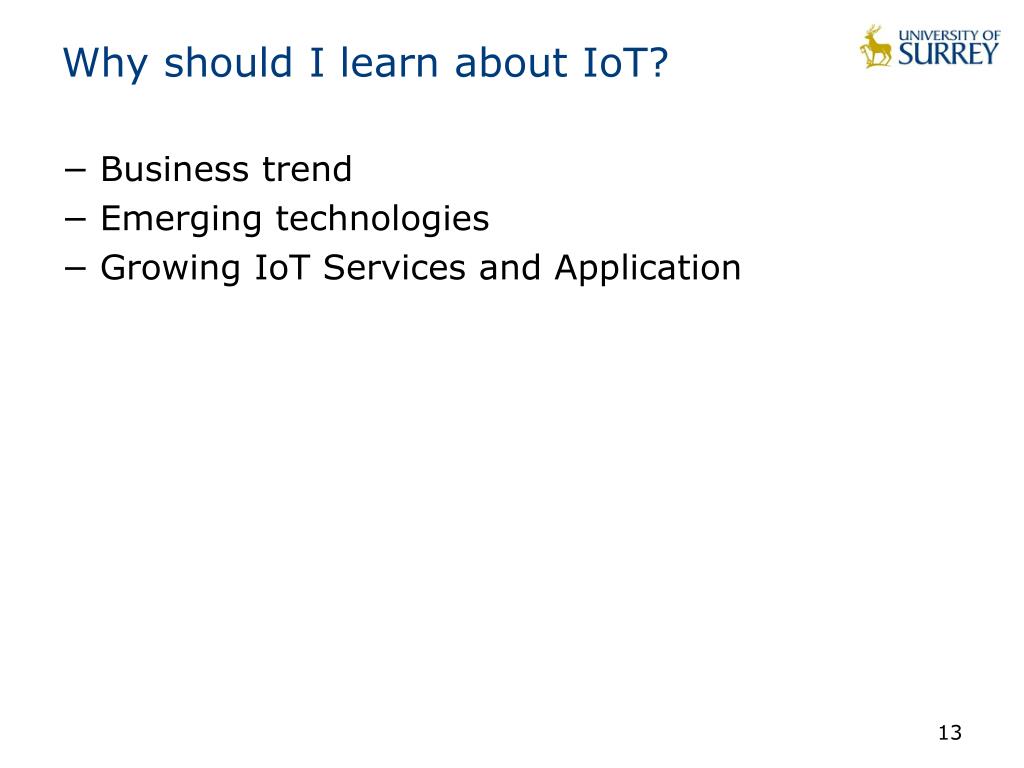
Task: Click the word 'technologies' in second bullet
Action: (382, 220)
